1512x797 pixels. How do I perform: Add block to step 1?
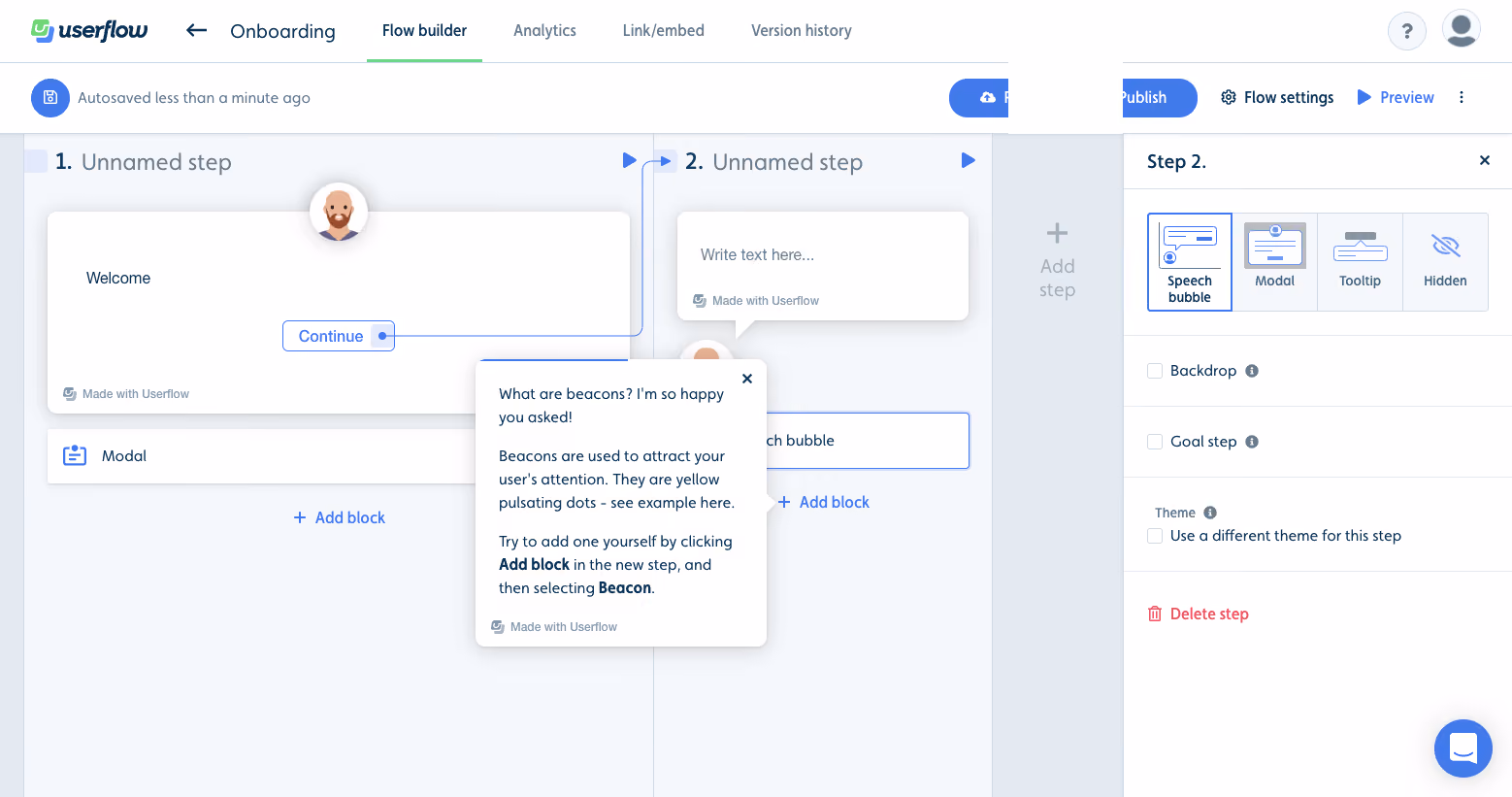click(x=340, y=517)
